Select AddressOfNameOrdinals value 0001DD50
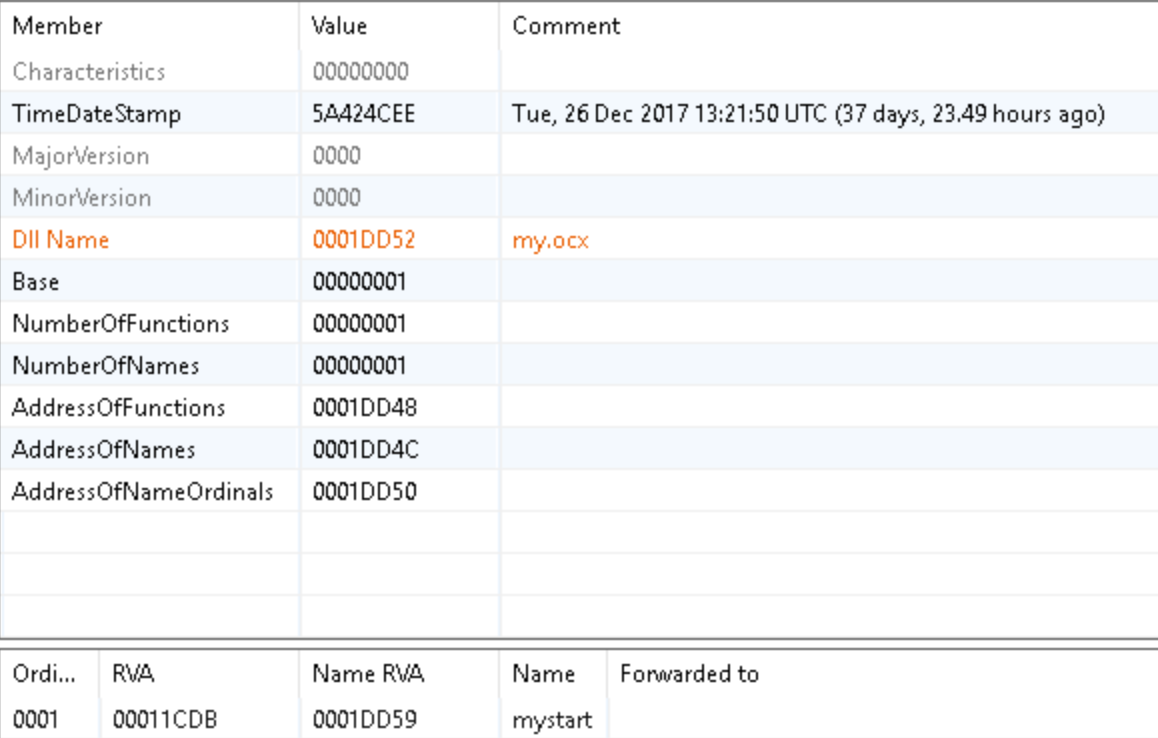The width and height of the screenshot is (1158, 738). point(364,492)
